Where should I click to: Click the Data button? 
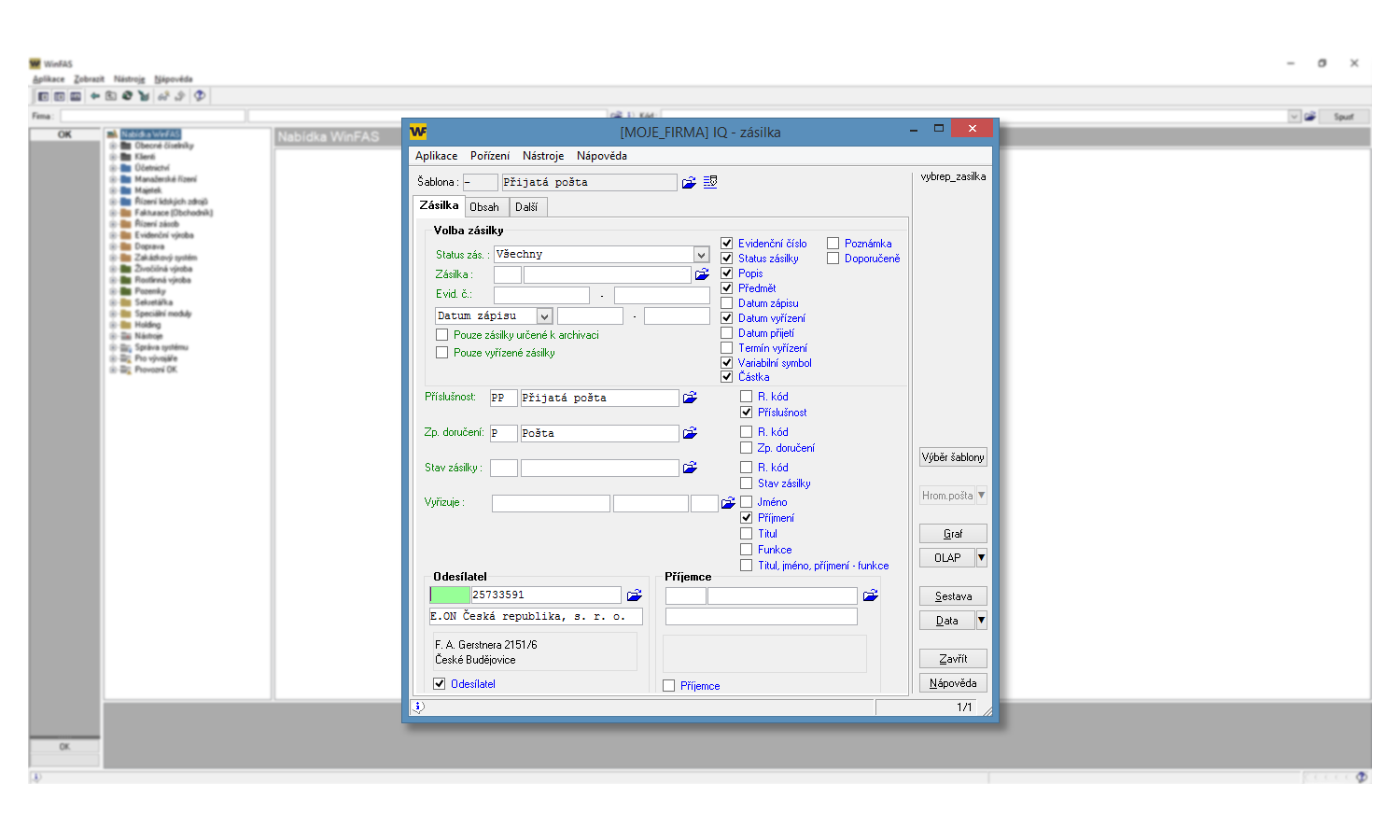coord(947,621)
